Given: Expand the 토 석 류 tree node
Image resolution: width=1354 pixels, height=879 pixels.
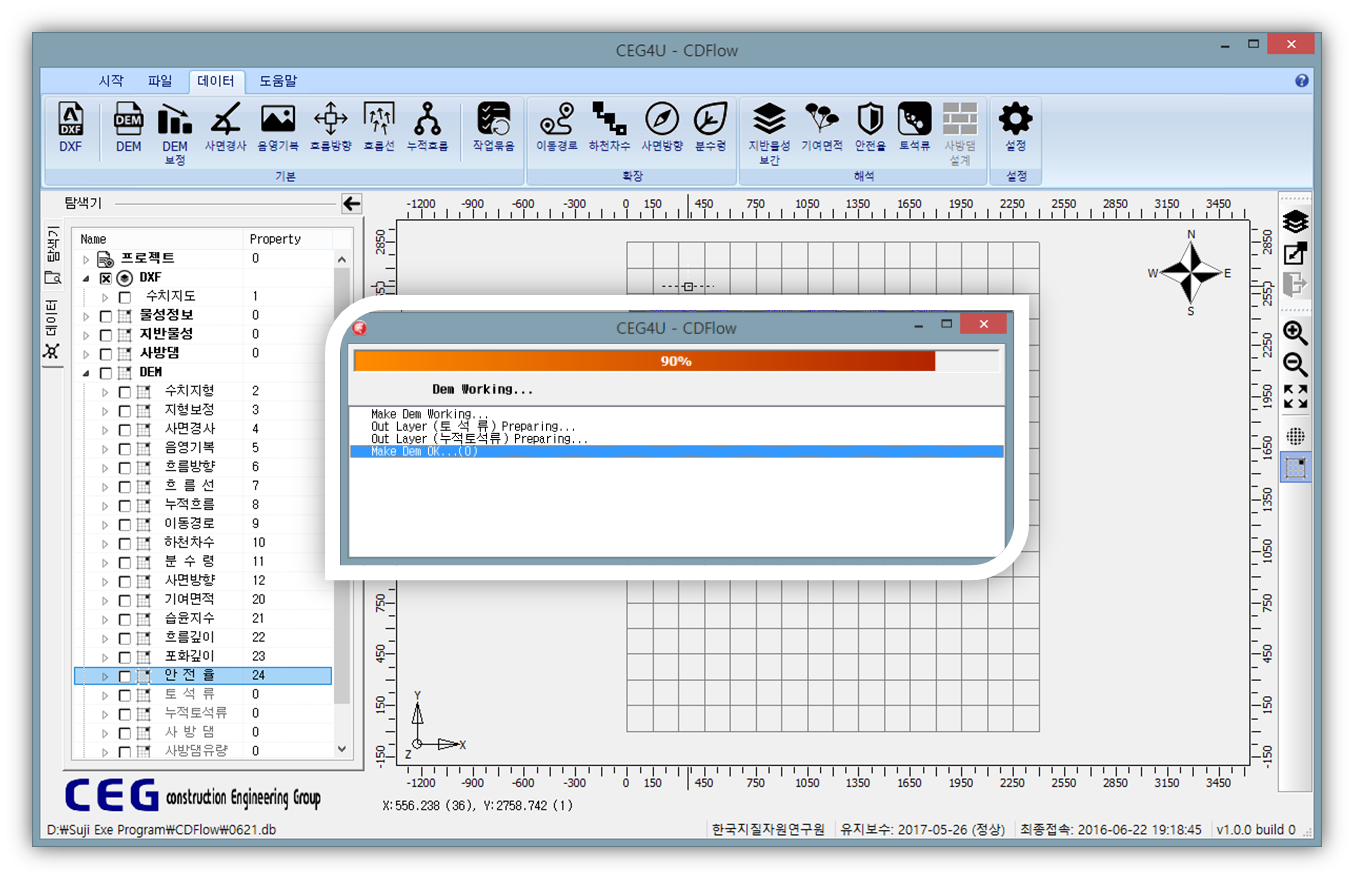Looking at the screenshot, I should coord(105,696).
